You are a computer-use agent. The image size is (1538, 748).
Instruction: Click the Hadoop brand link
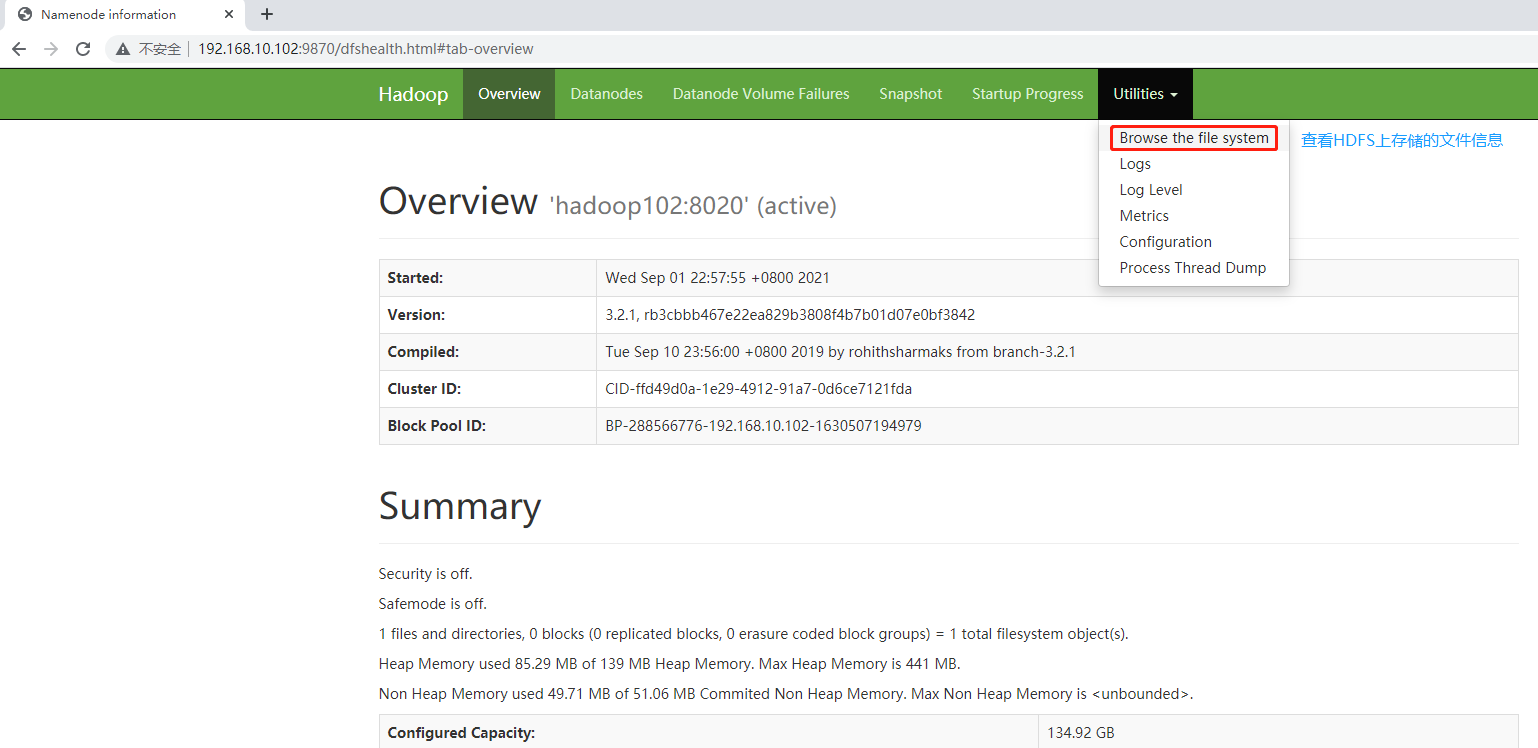coord(413,94)
